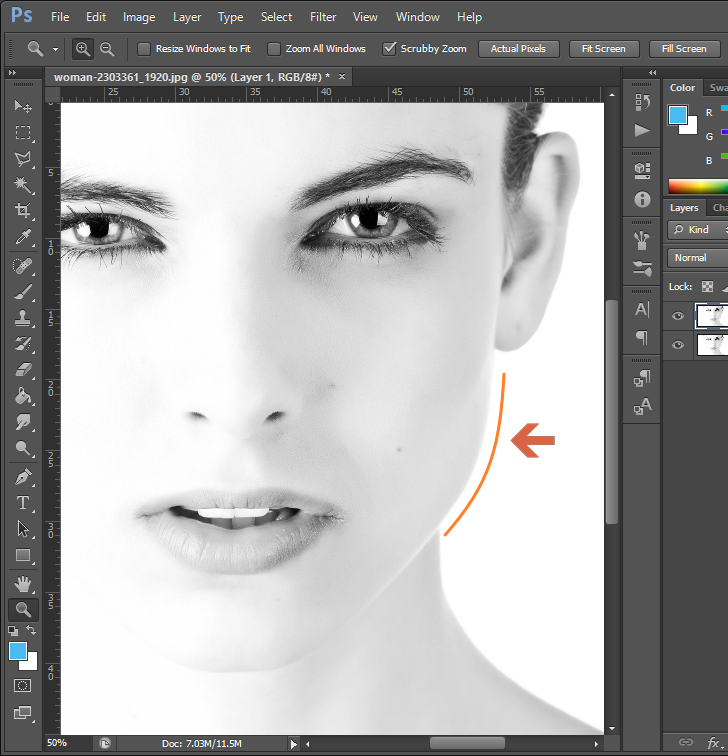Select the Rectangle shape tool
728x756 pixels.
23,555
